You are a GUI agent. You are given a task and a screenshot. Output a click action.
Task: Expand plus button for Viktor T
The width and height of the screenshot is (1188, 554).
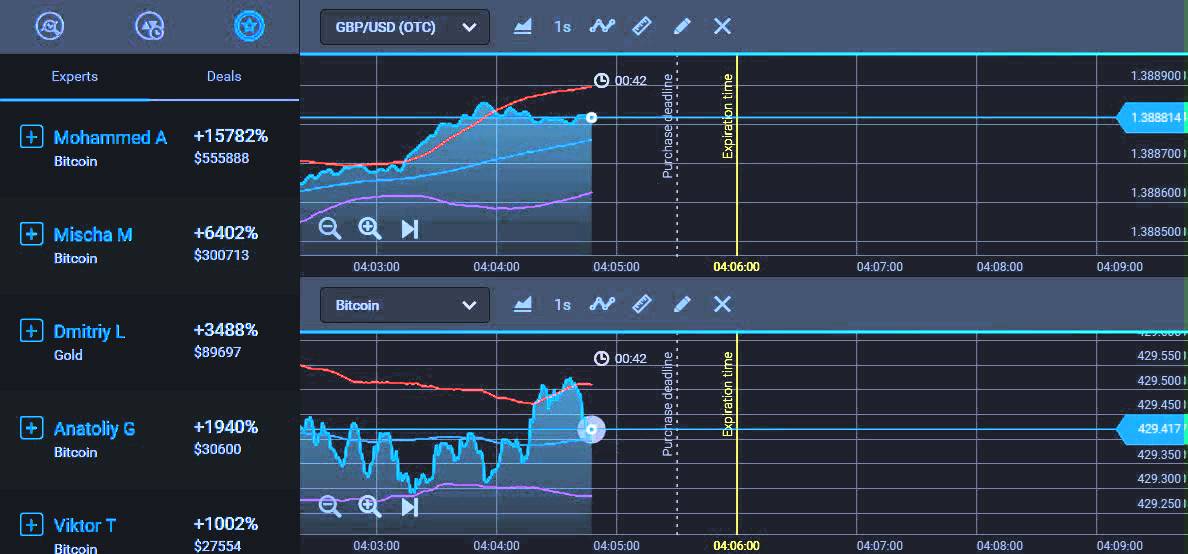point(30,524)
